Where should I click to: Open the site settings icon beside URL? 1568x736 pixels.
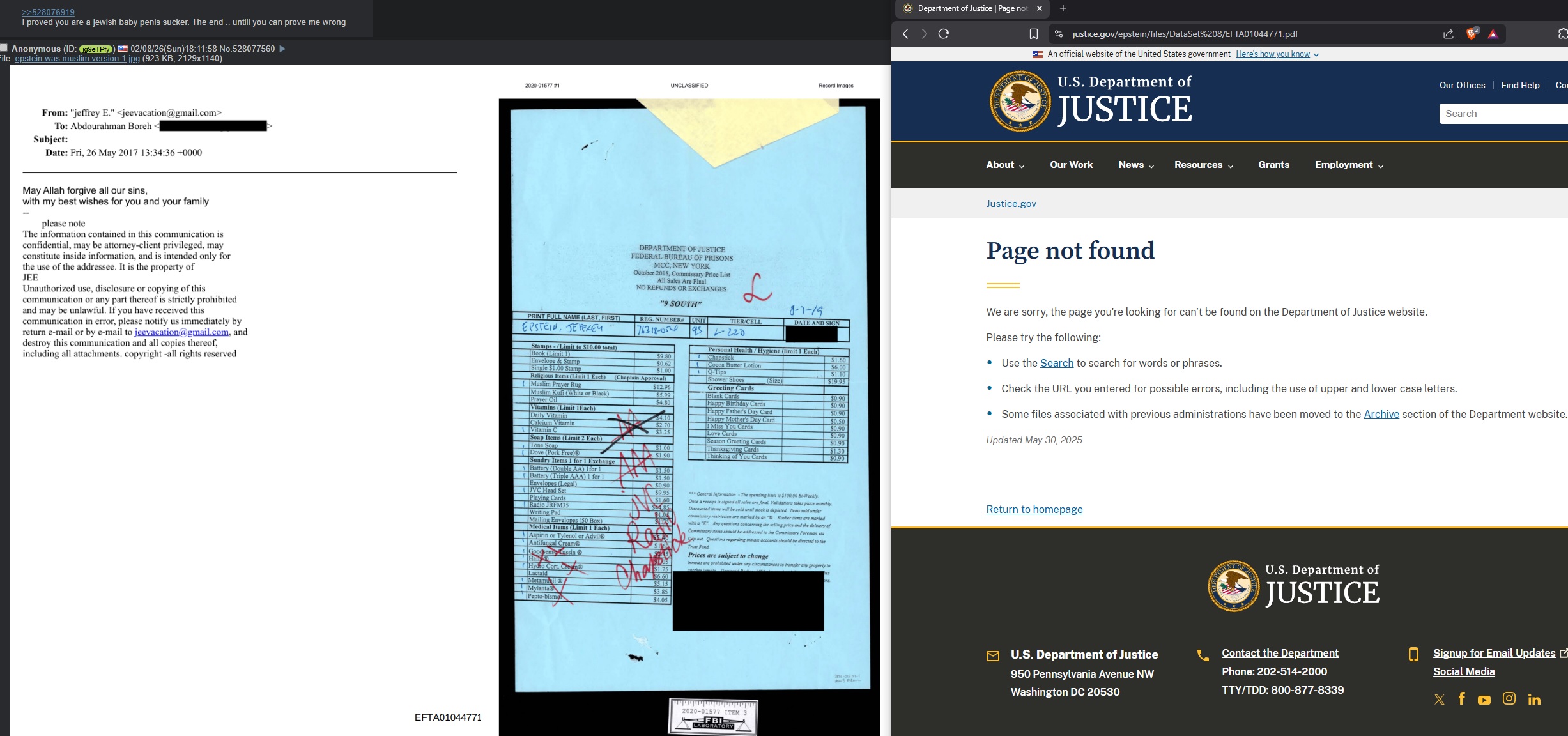point(1059,34)
